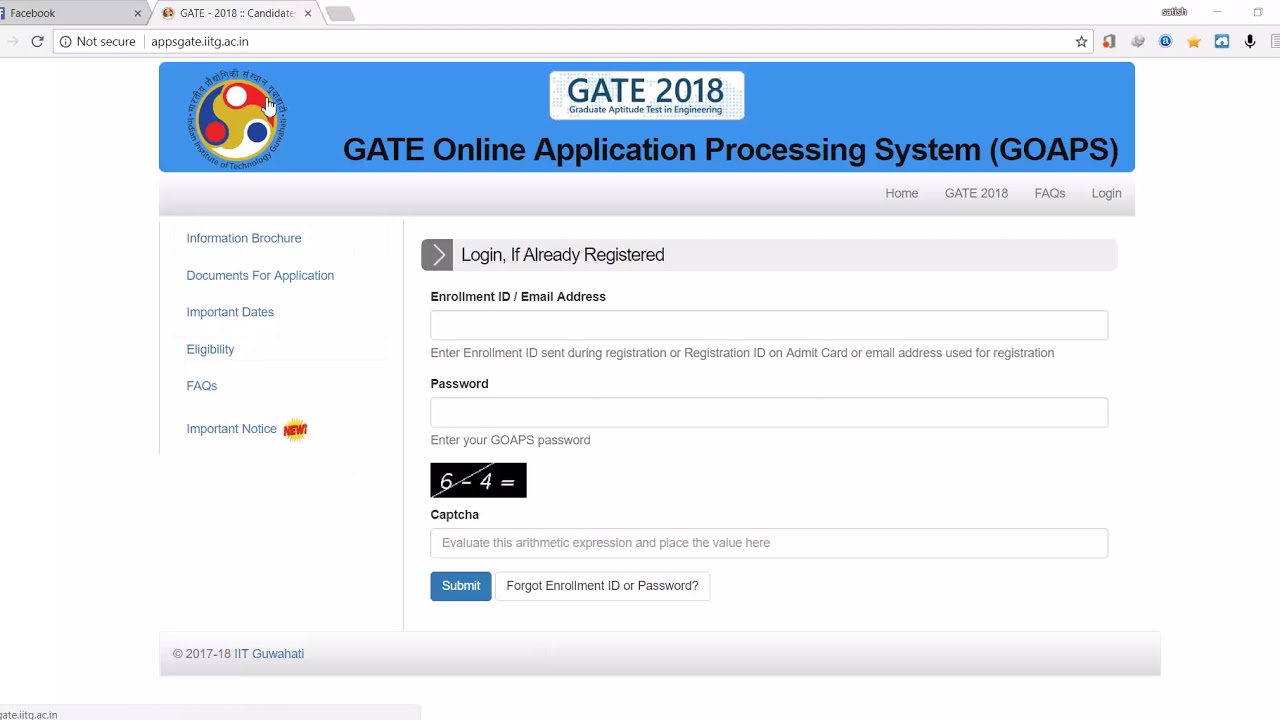Click the satish profile button
The height and width of the screenshot is (720, 1280).
click(1174, 12)
